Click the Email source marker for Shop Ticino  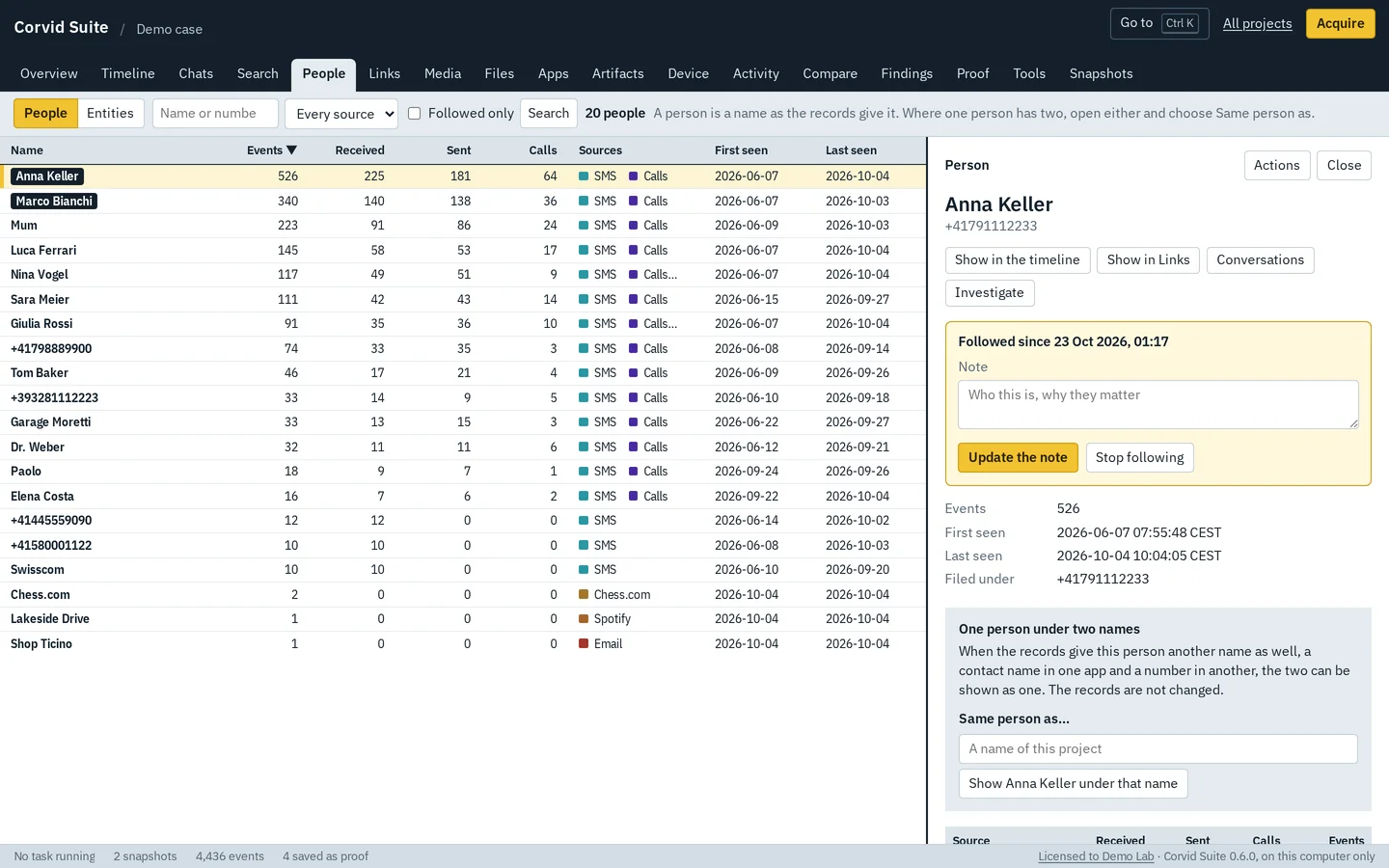tap(584, 644)
